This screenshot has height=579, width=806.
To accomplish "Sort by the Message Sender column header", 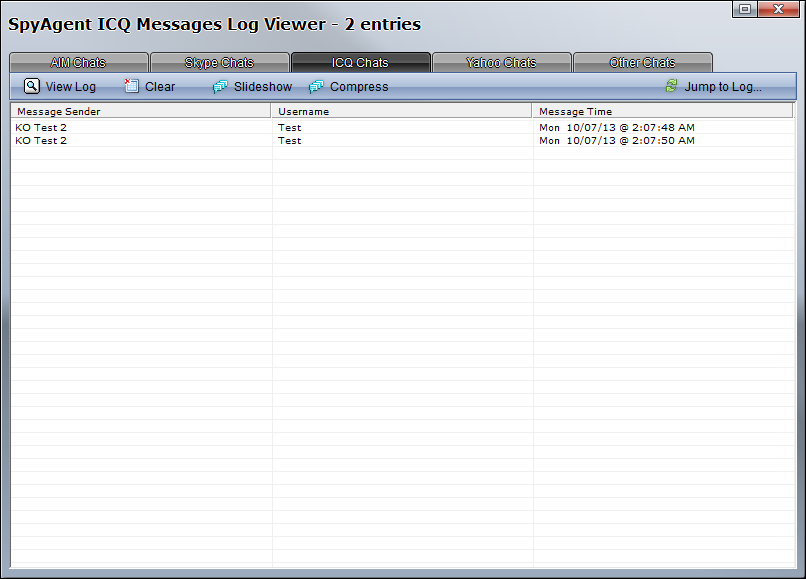I will click(x=140, y=111).
